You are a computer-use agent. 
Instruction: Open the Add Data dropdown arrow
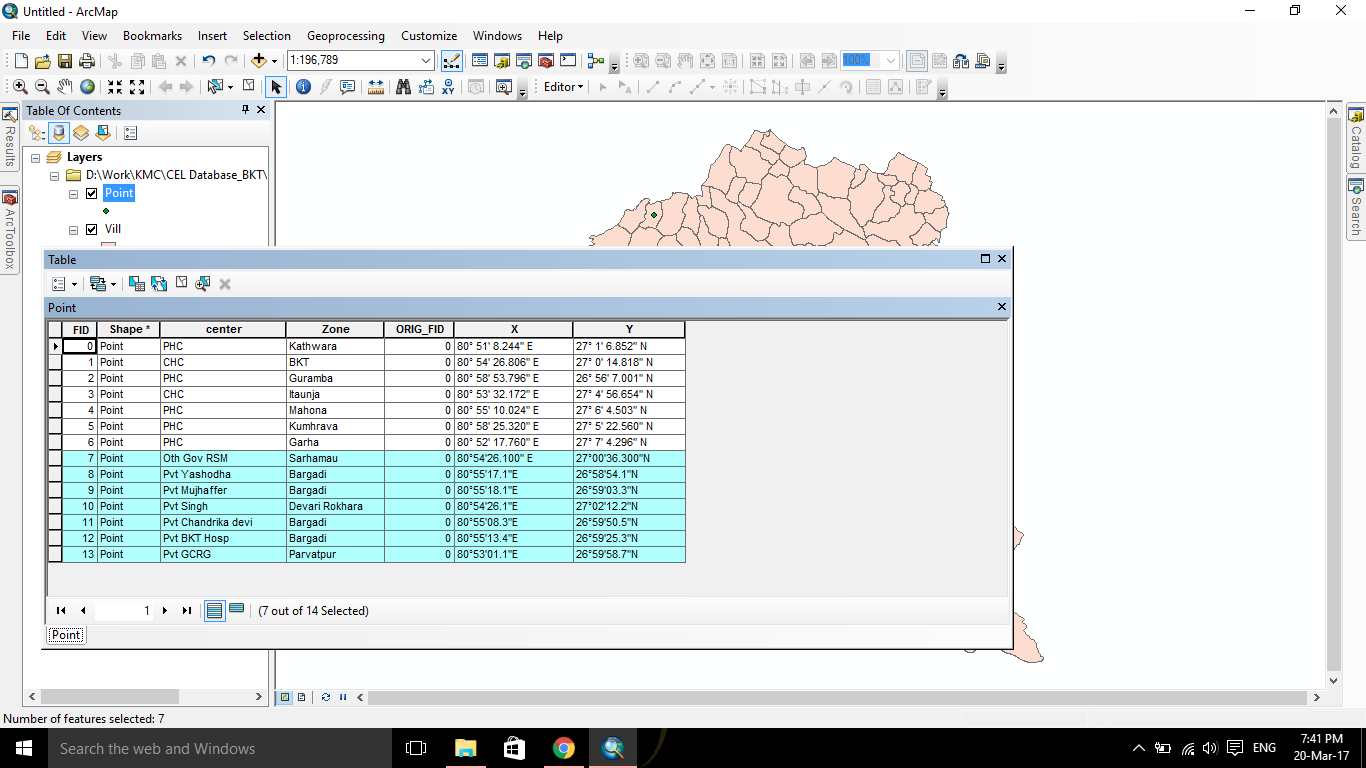[x=274, y=61]
